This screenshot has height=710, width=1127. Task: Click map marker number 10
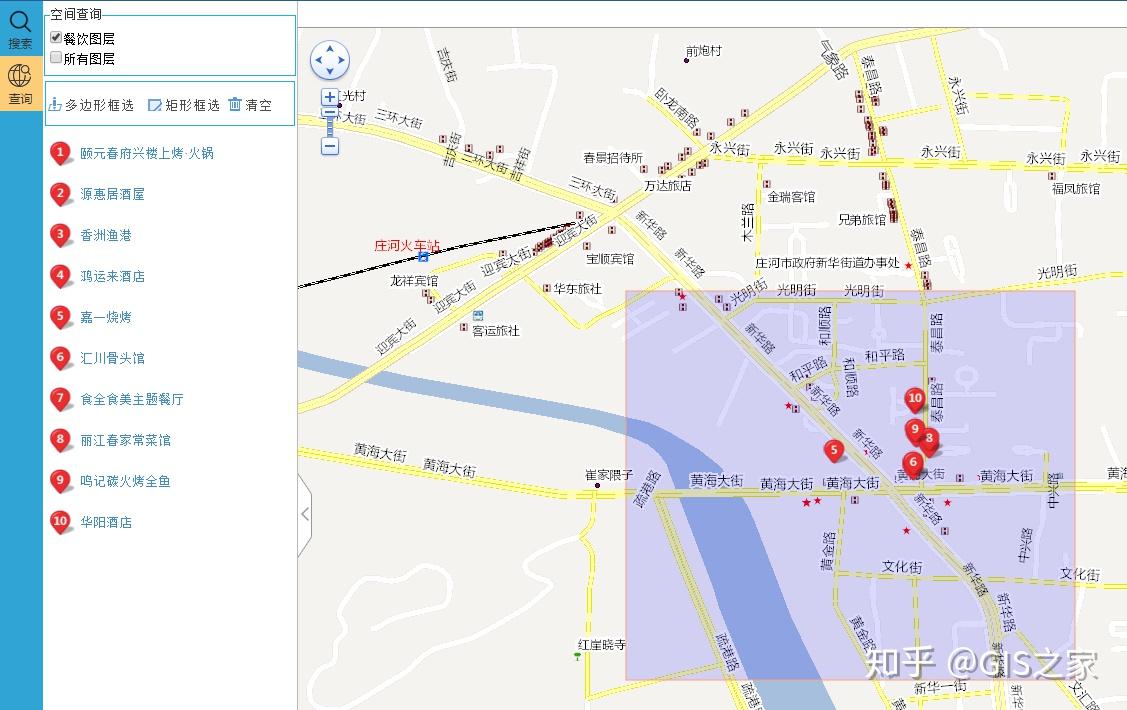point(916,399)
